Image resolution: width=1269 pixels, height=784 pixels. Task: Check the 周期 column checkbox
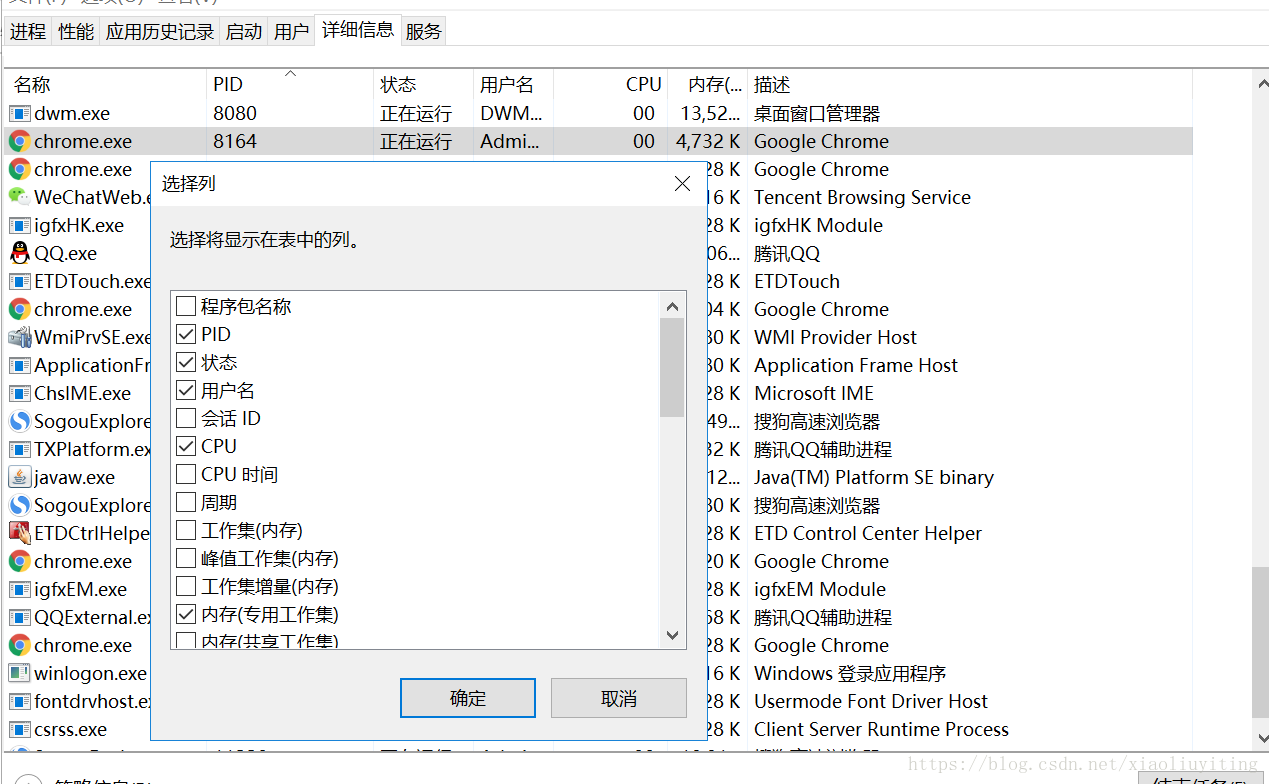pyautogui.click(x=186, y=502)
